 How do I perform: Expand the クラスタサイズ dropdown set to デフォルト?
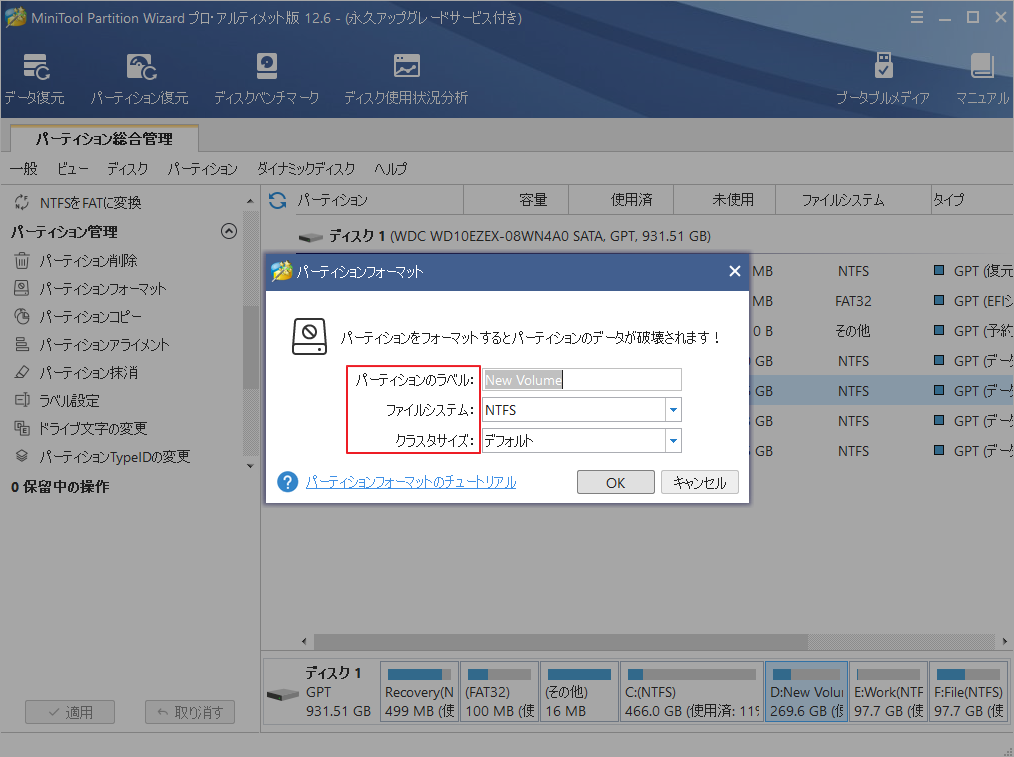[x=672, y=440]
